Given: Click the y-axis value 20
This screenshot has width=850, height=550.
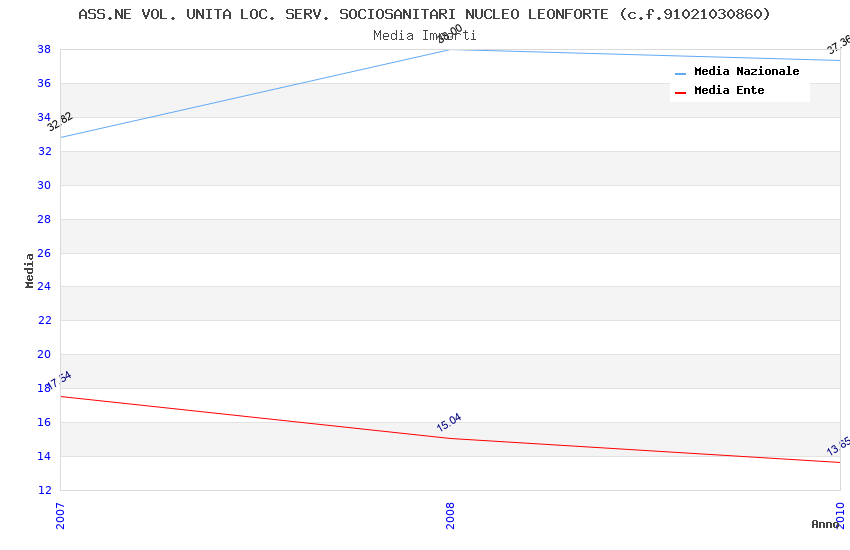Looking at the screenshot, I should click(x=44, y=354).
